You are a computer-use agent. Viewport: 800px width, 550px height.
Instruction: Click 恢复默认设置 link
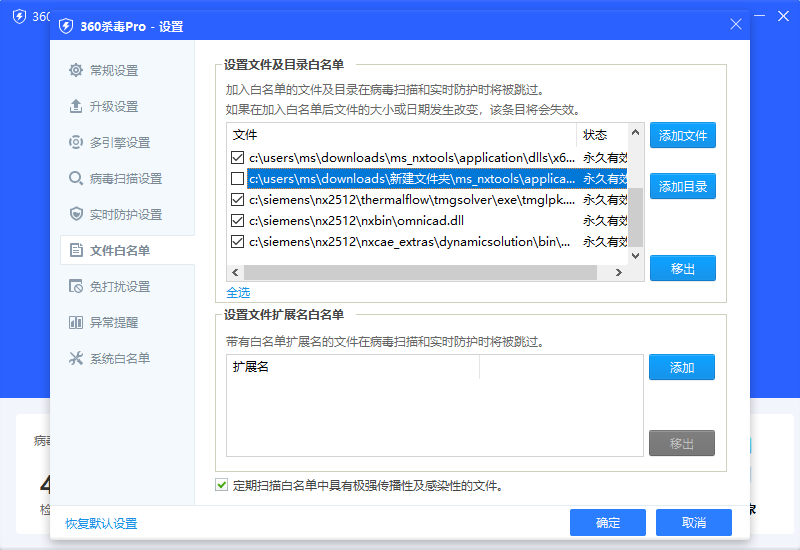101,523
